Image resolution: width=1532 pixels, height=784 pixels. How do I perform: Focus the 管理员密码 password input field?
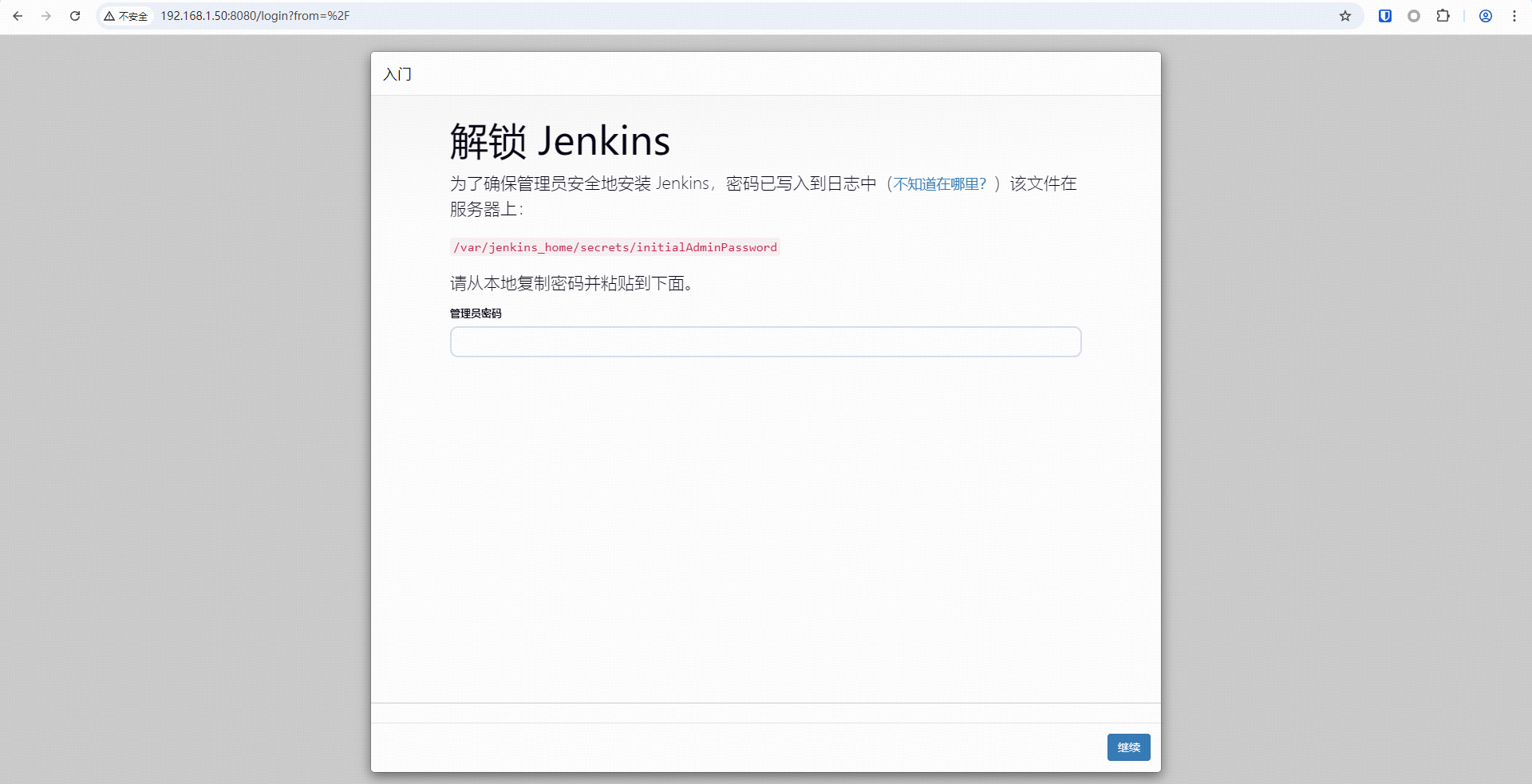(x=766, y=341)
